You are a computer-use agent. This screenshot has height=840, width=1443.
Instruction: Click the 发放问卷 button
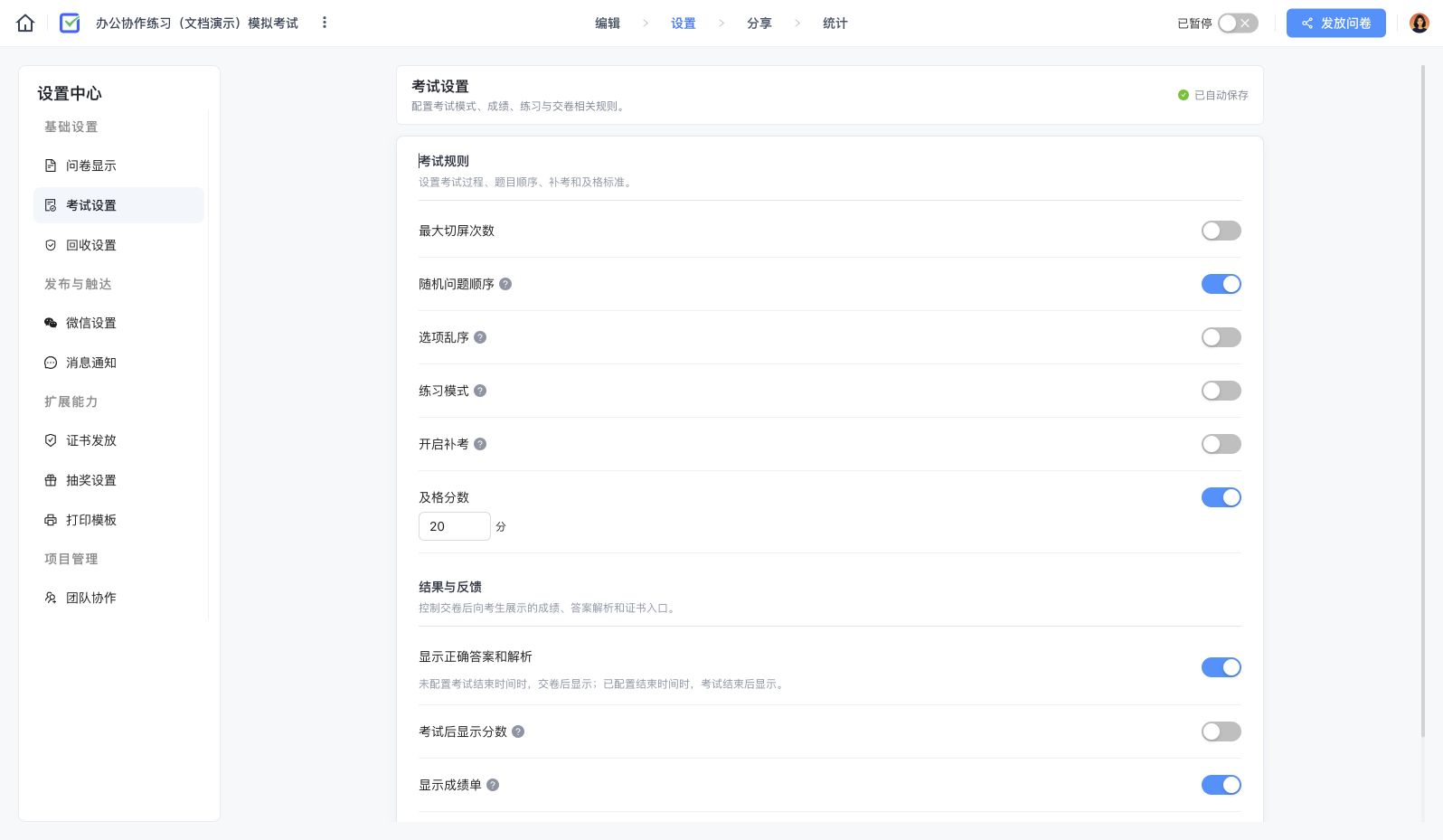point(1335,24)
